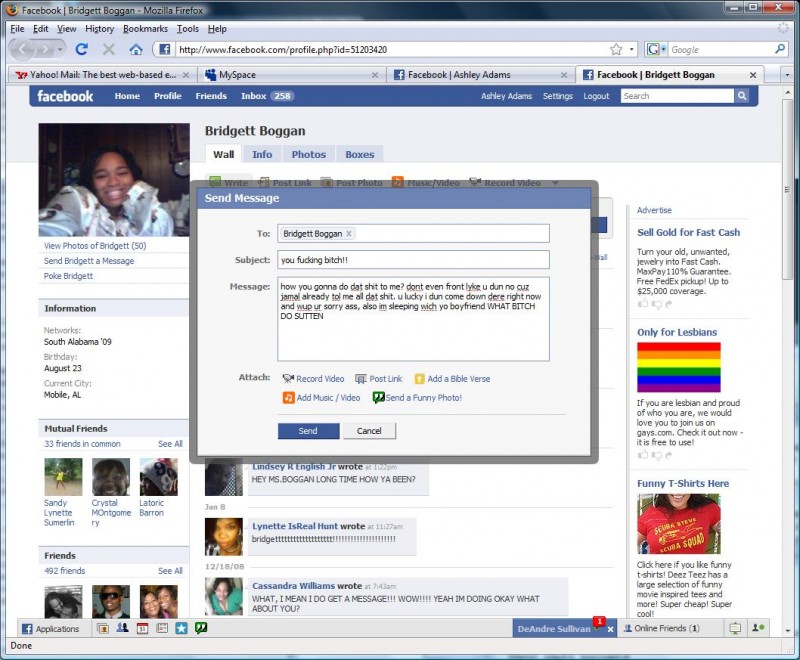Image resolution: width=800 pixels, height=660 pixels.
Task: Click Add a Bible Verse icon
Action: (x=419, y=378)
